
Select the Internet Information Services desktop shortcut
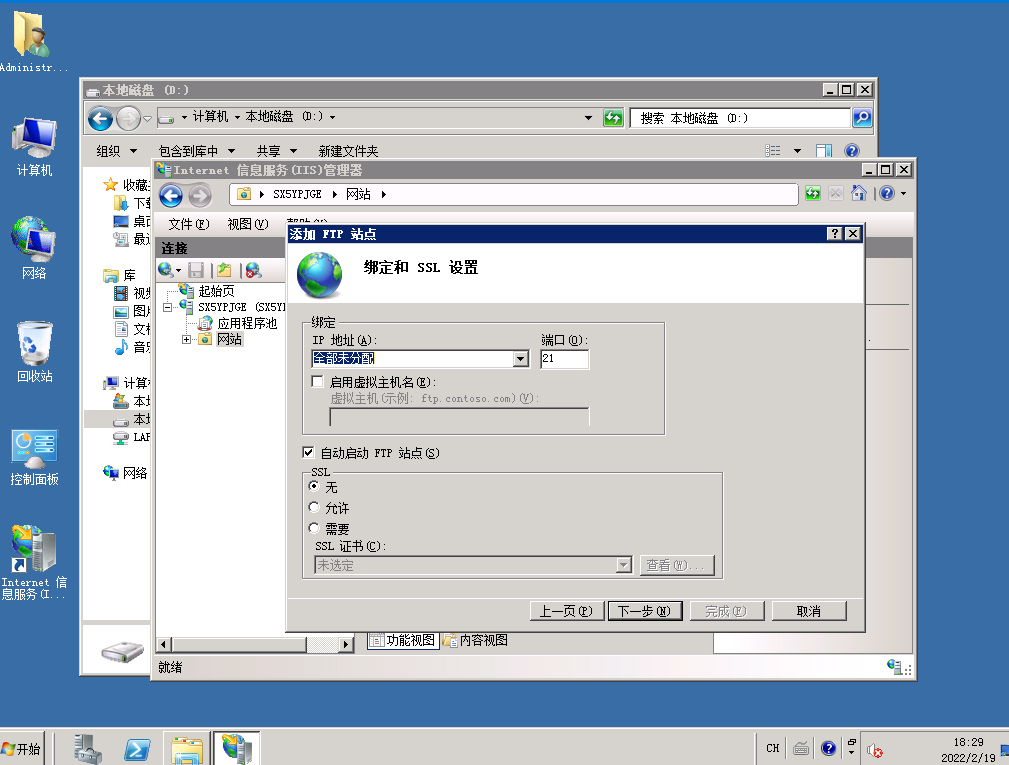click(x=34, y=563)
